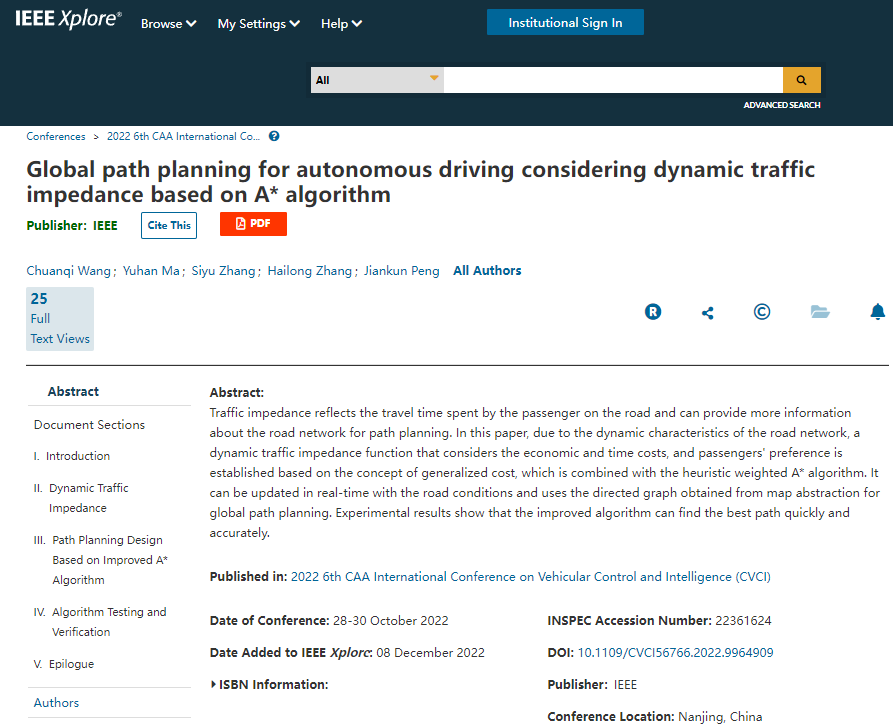Viewport: 893px width, 725px height.
Task: Open the My Settings dropdown menu
Action: (x=258, y=24)
